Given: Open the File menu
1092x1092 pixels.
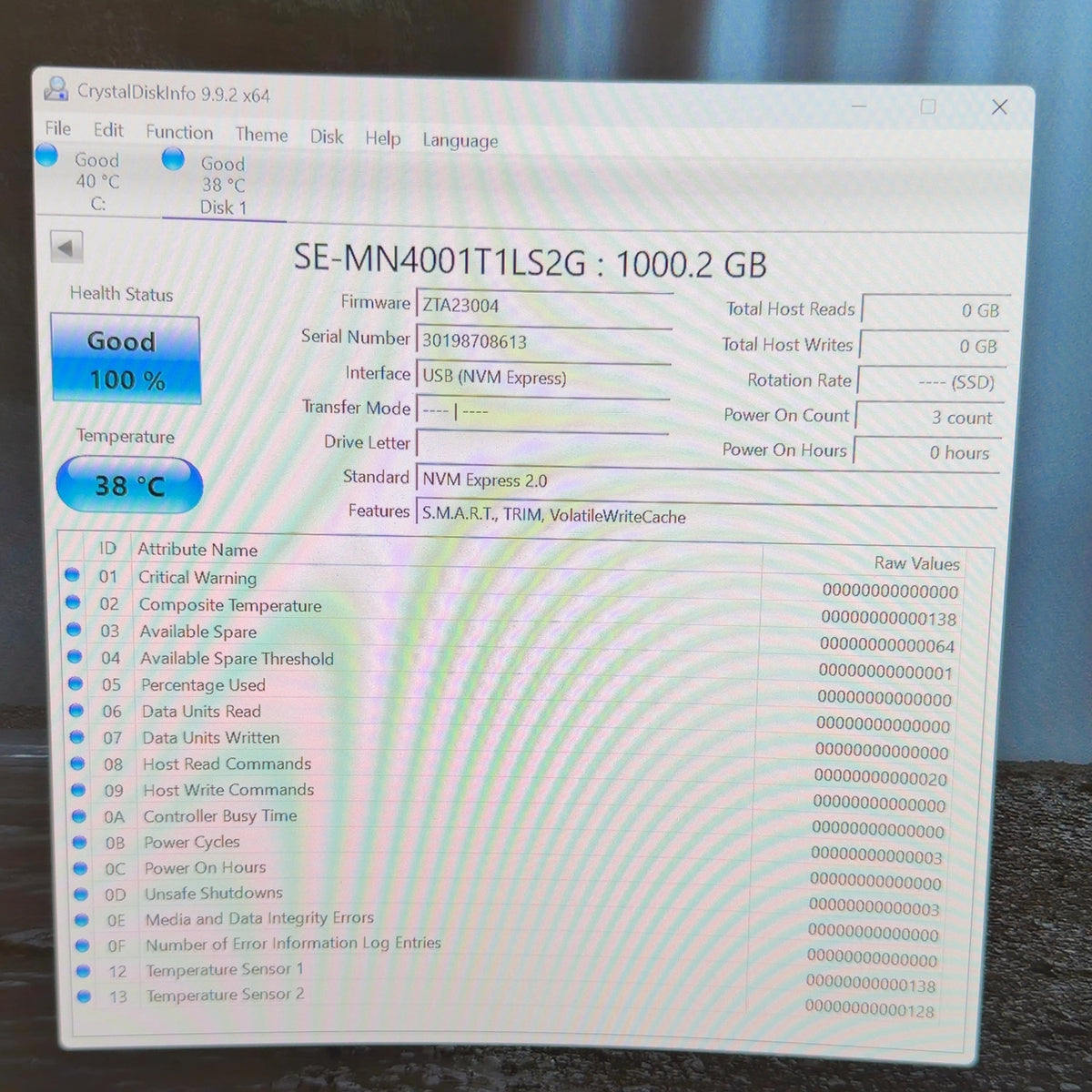Looking at the screenshot, I should pyautogui.click(x=57, y=128).
